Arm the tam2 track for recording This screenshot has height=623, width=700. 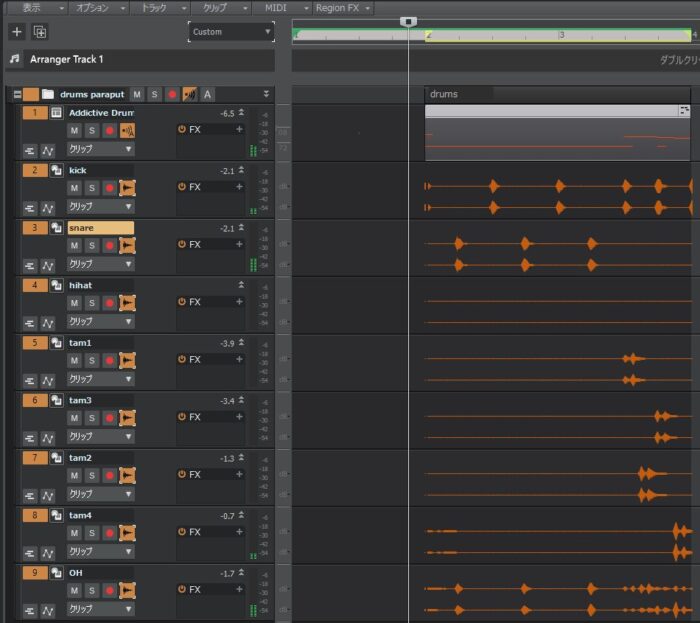(109, 476)
